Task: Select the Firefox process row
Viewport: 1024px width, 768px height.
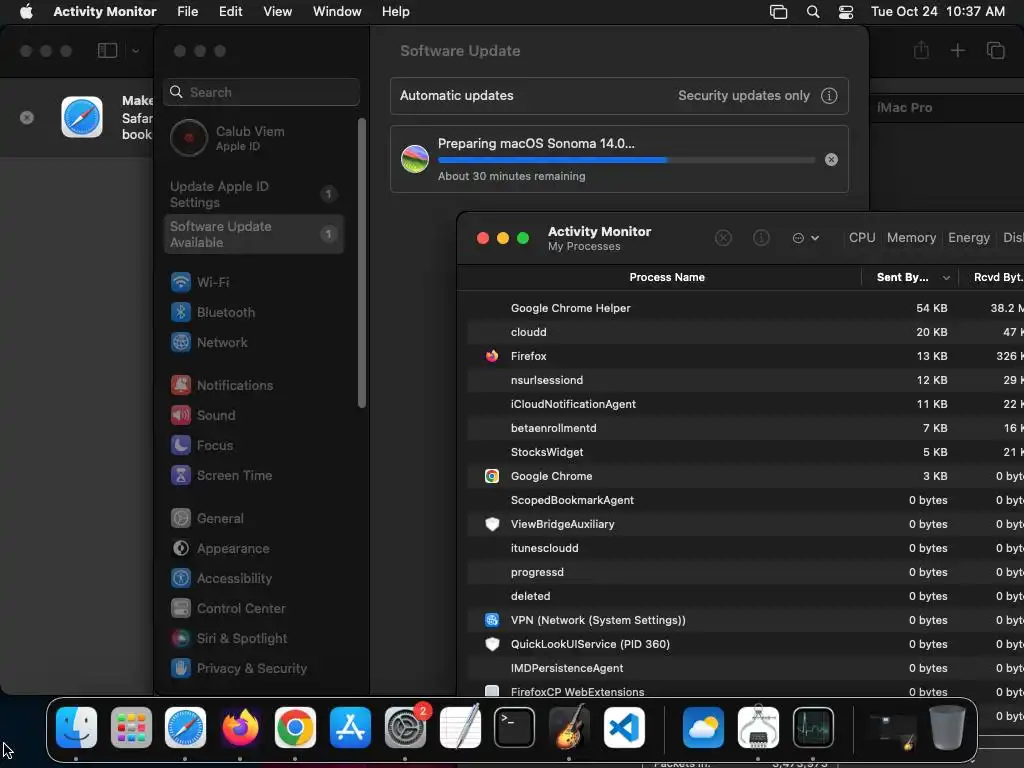Action: (x=745, y=357)
